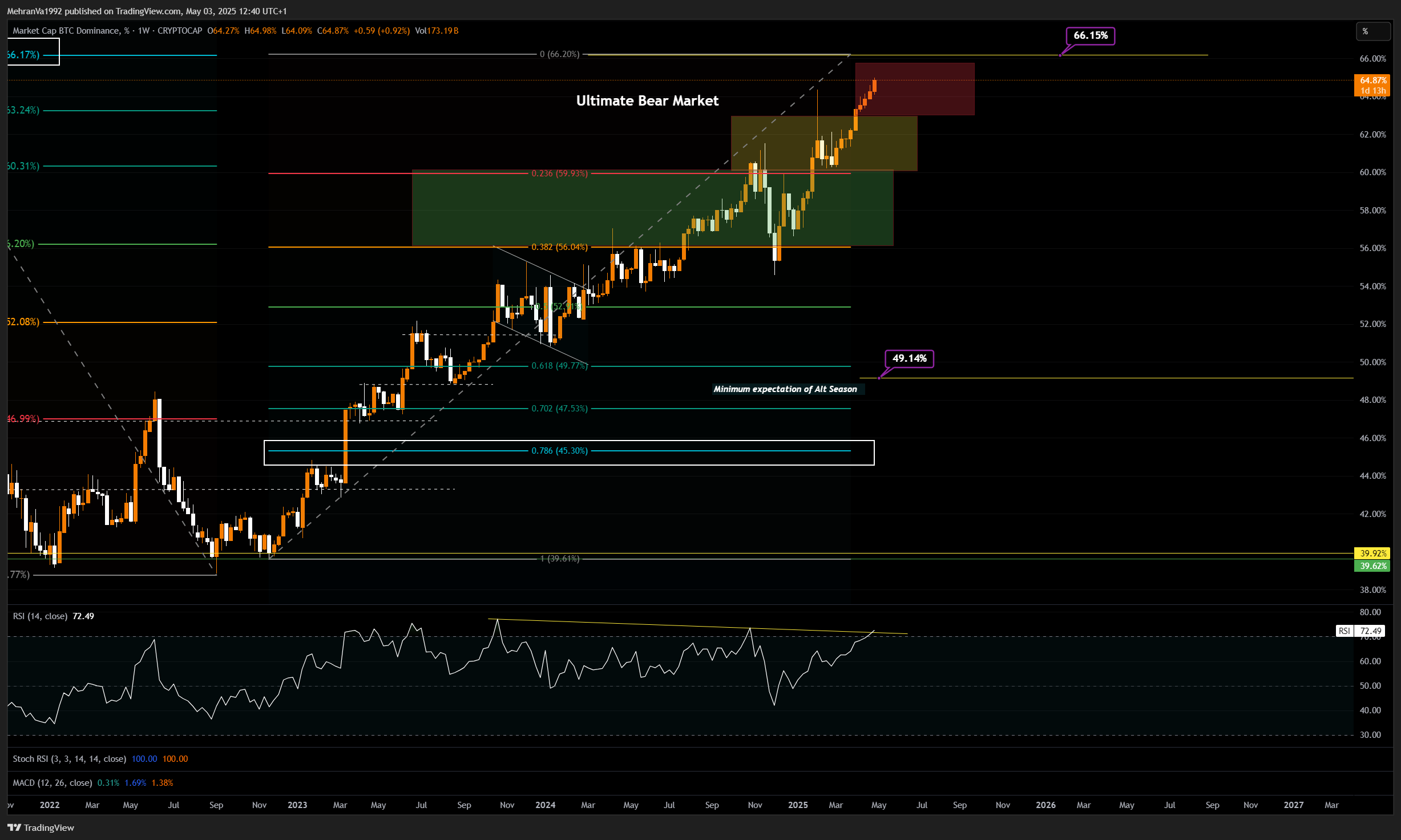The image size is (1401, 840).
Task: Click the 2026 label on the time axis
Action: [1045, 805]
